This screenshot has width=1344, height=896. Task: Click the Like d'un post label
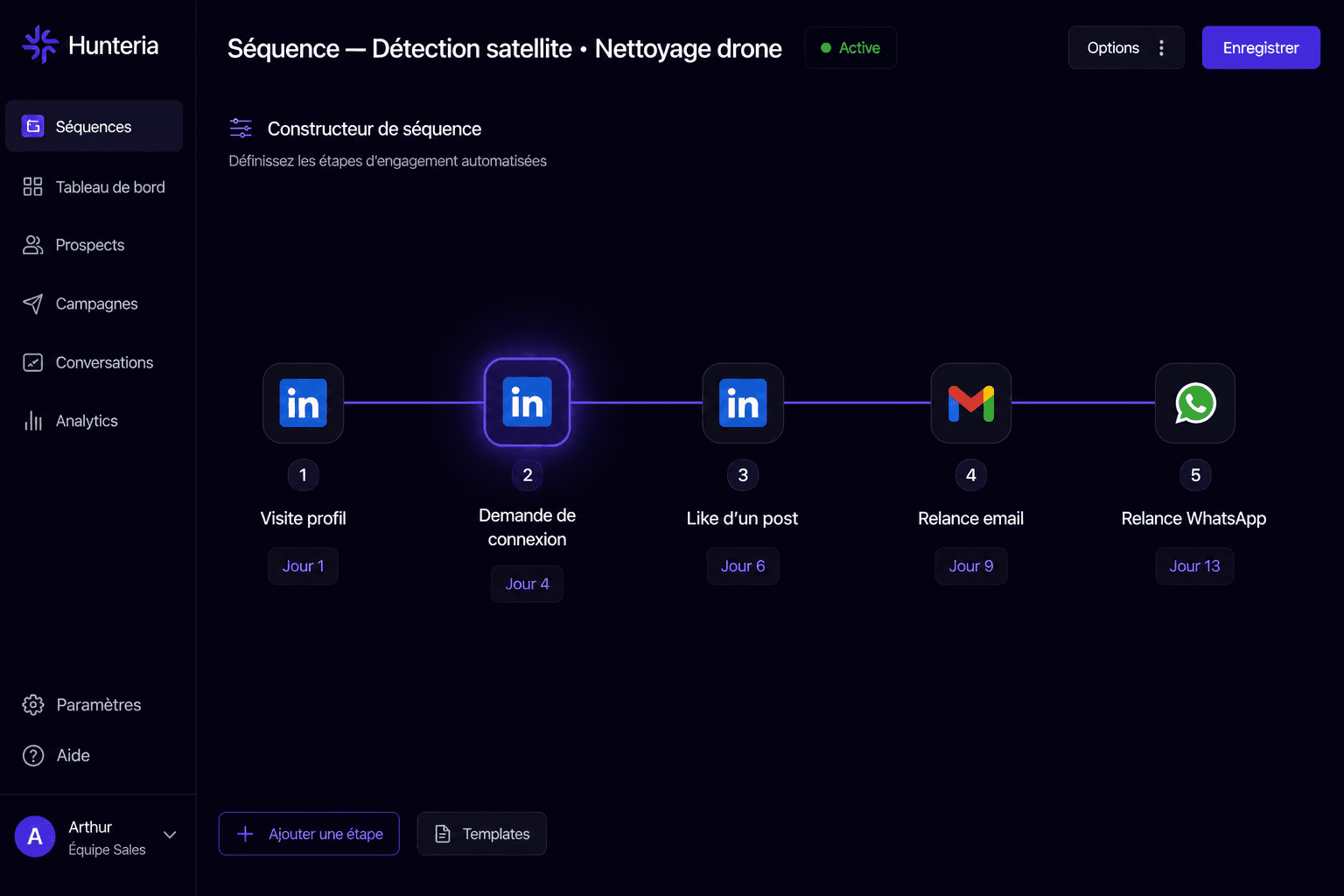742,518
